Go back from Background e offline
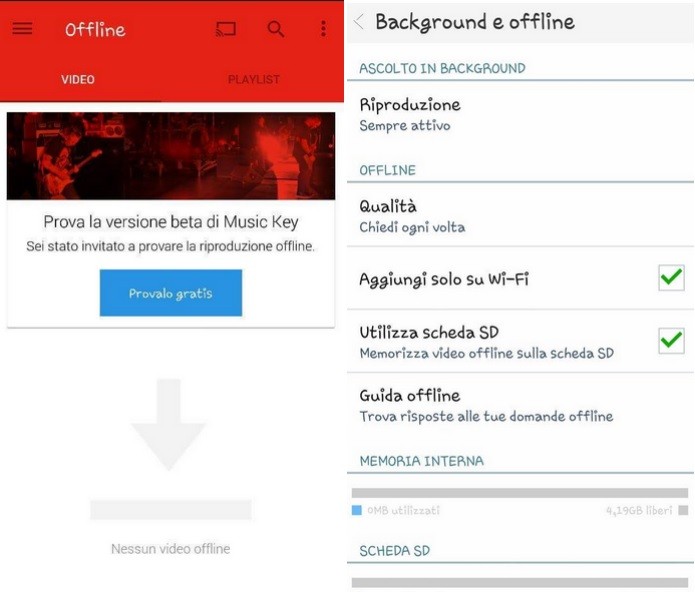Image resolution: width=695 pixels, height=605 pixels. point(360,21)
